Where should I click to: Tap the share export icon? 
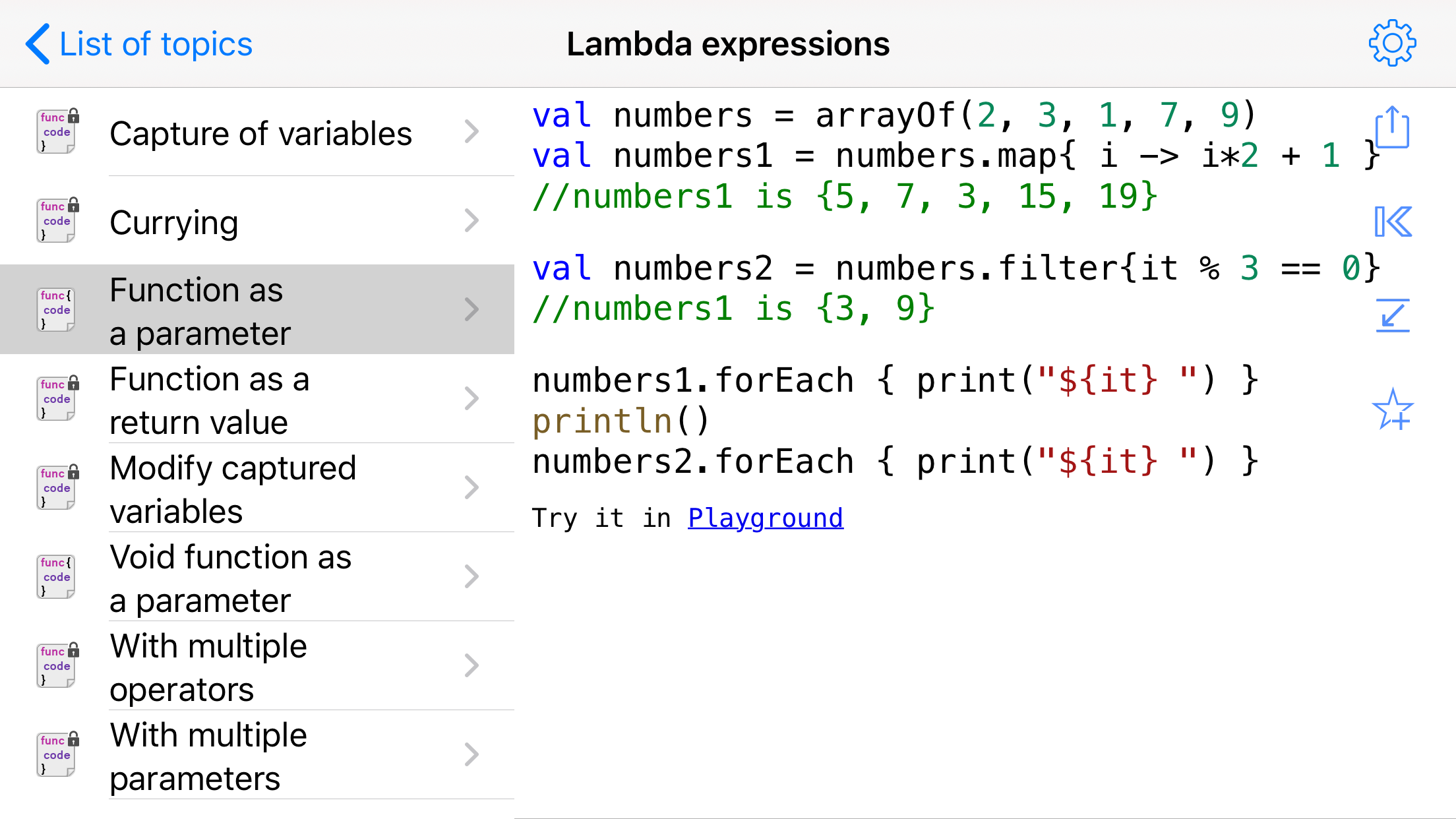(x=1392, y=127)
